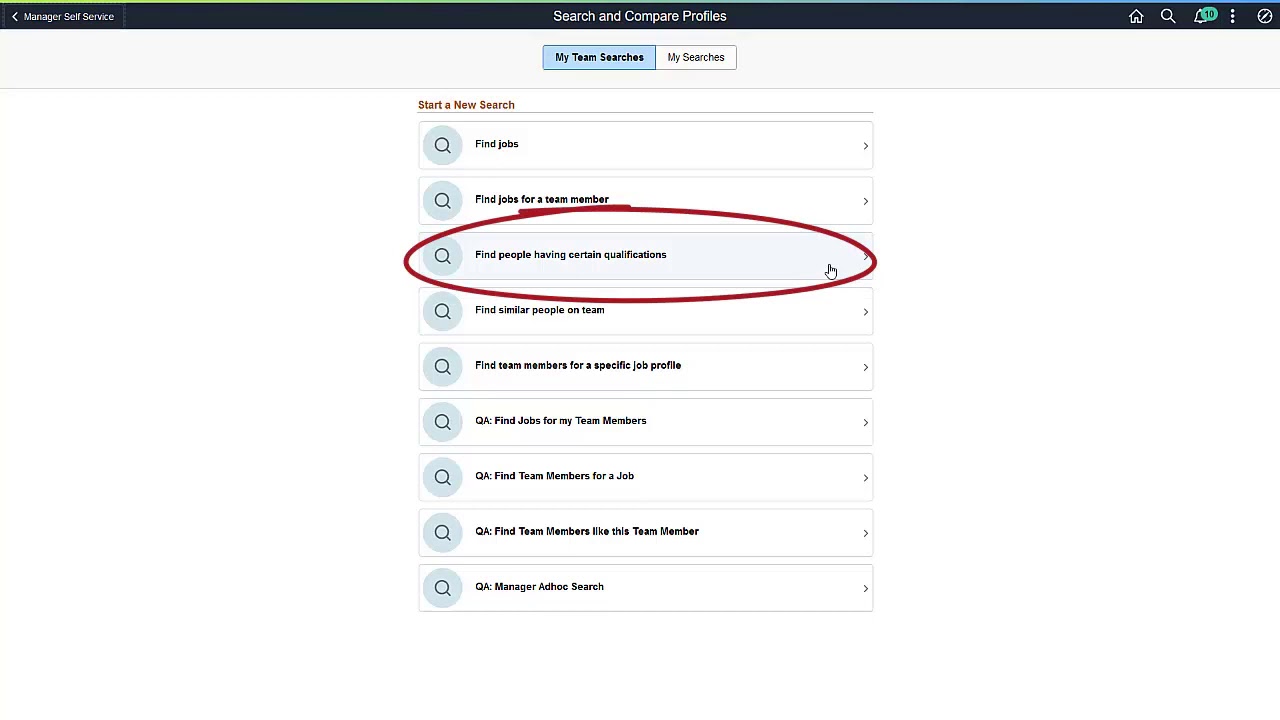Select 'Find team members for a specific job profile'

(578, 365)
